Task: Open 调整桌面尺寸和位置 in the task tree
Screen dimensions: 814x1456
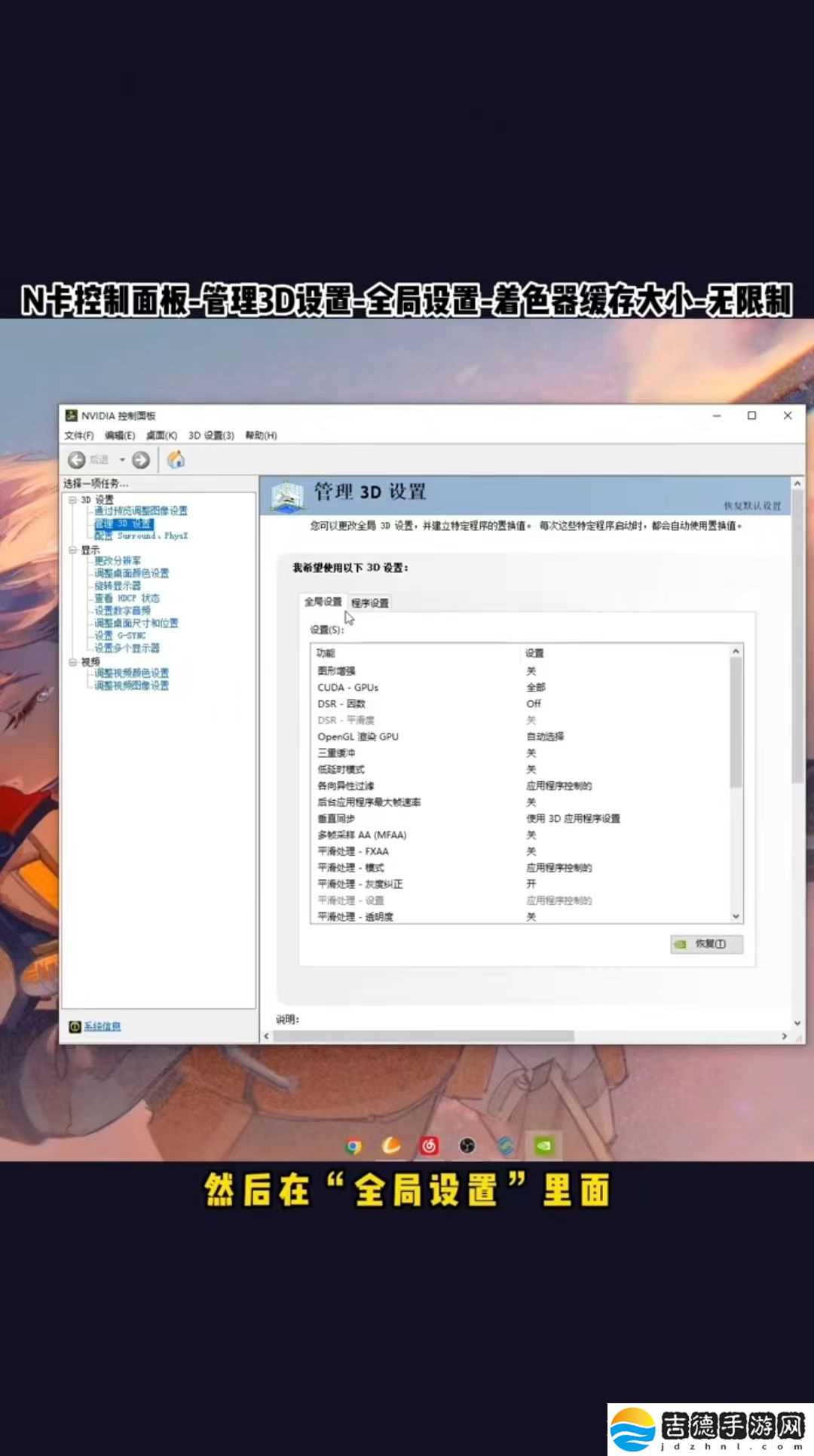Action: coord(136,623)
